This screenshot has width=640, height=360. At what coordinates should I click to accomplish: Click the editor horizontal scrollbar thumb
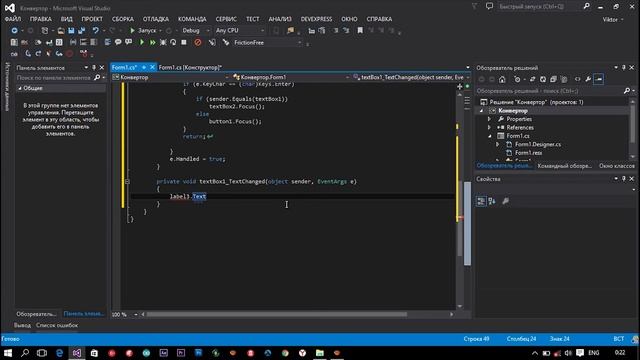coord(277,314)
